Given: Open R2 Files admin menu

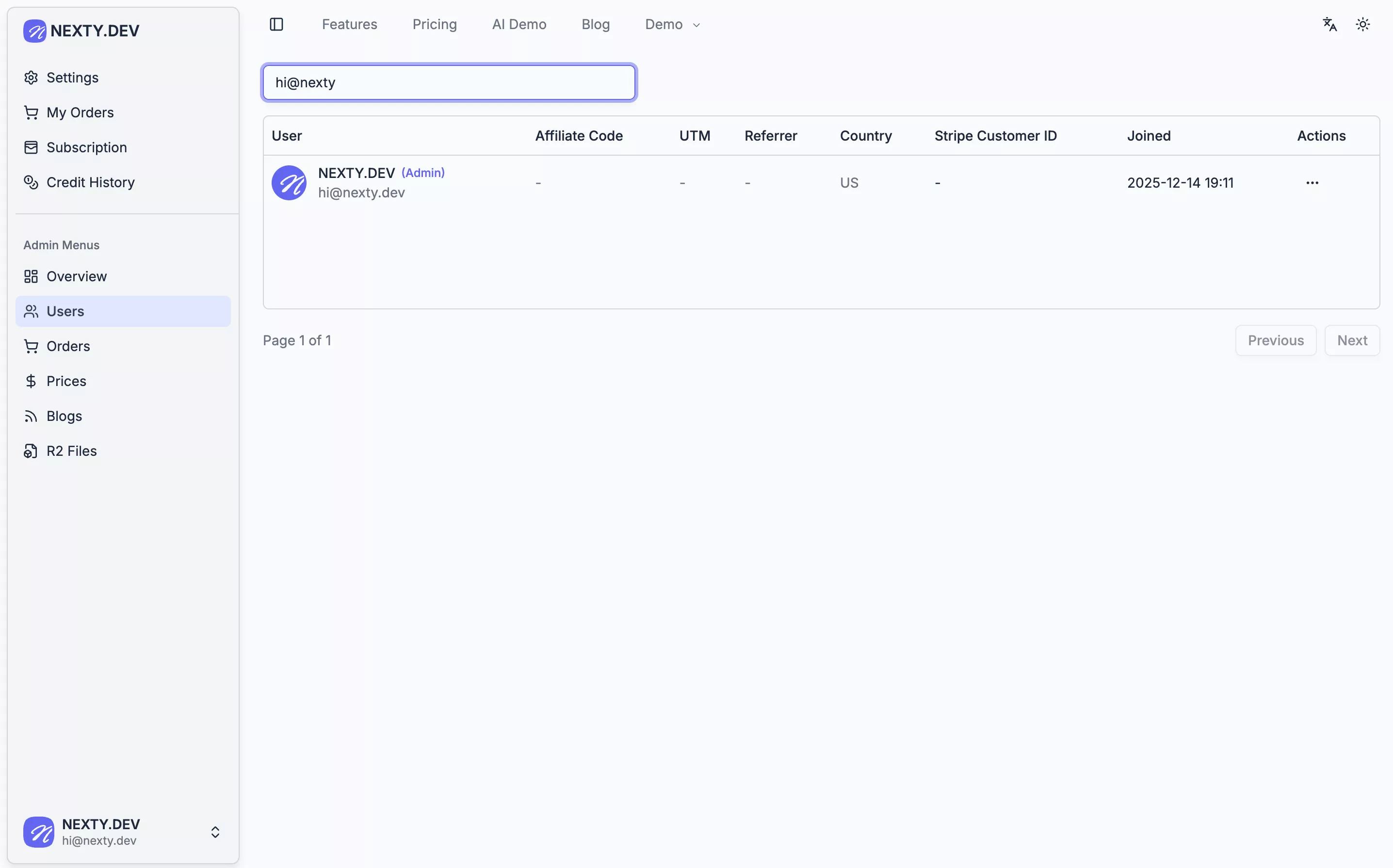Looking at the screenshot, I should (x=71, y=451).
